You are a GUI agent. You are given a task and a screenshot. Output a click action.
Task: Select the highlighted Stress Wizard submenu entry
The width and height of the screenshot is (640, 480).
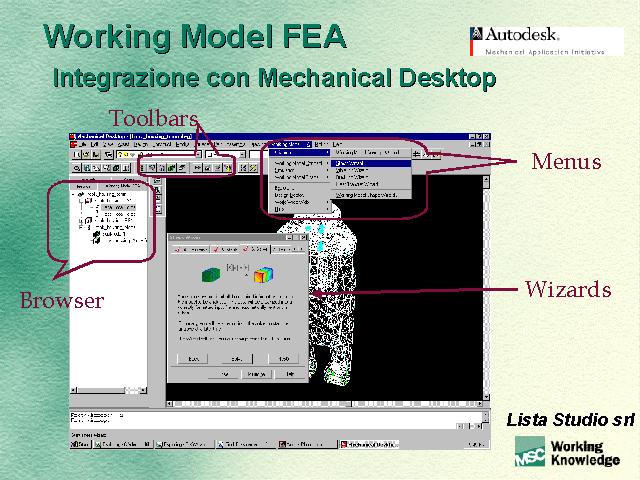click(x=371, y=163)
